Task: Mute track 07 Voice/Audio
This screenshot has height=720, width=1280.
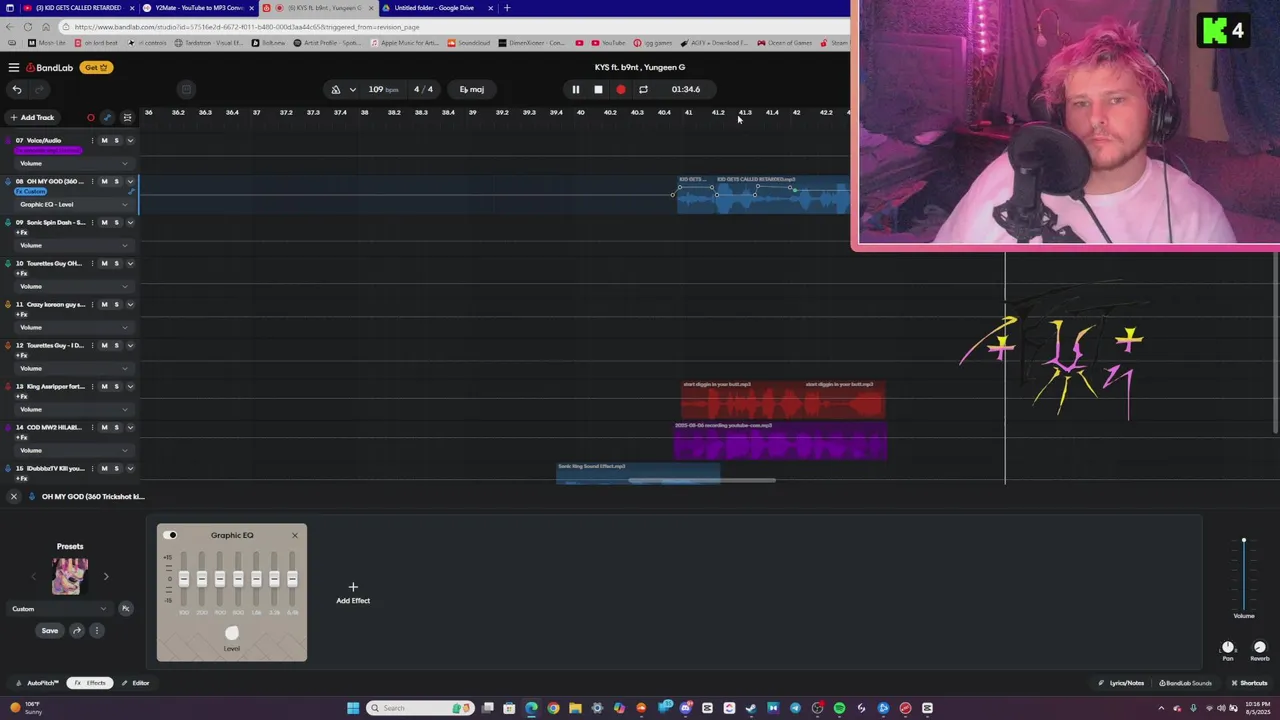Action: 104,140
